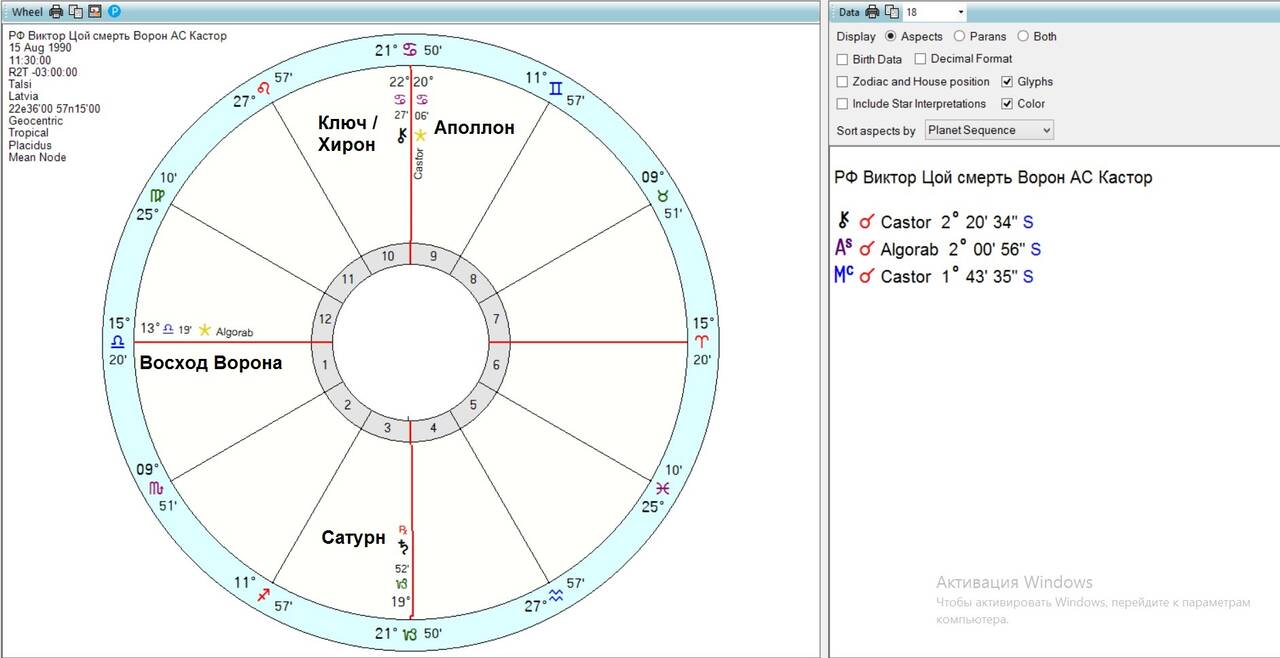Click the chart title above the aspects list
1280x658 pixels.
coord(993,178)
